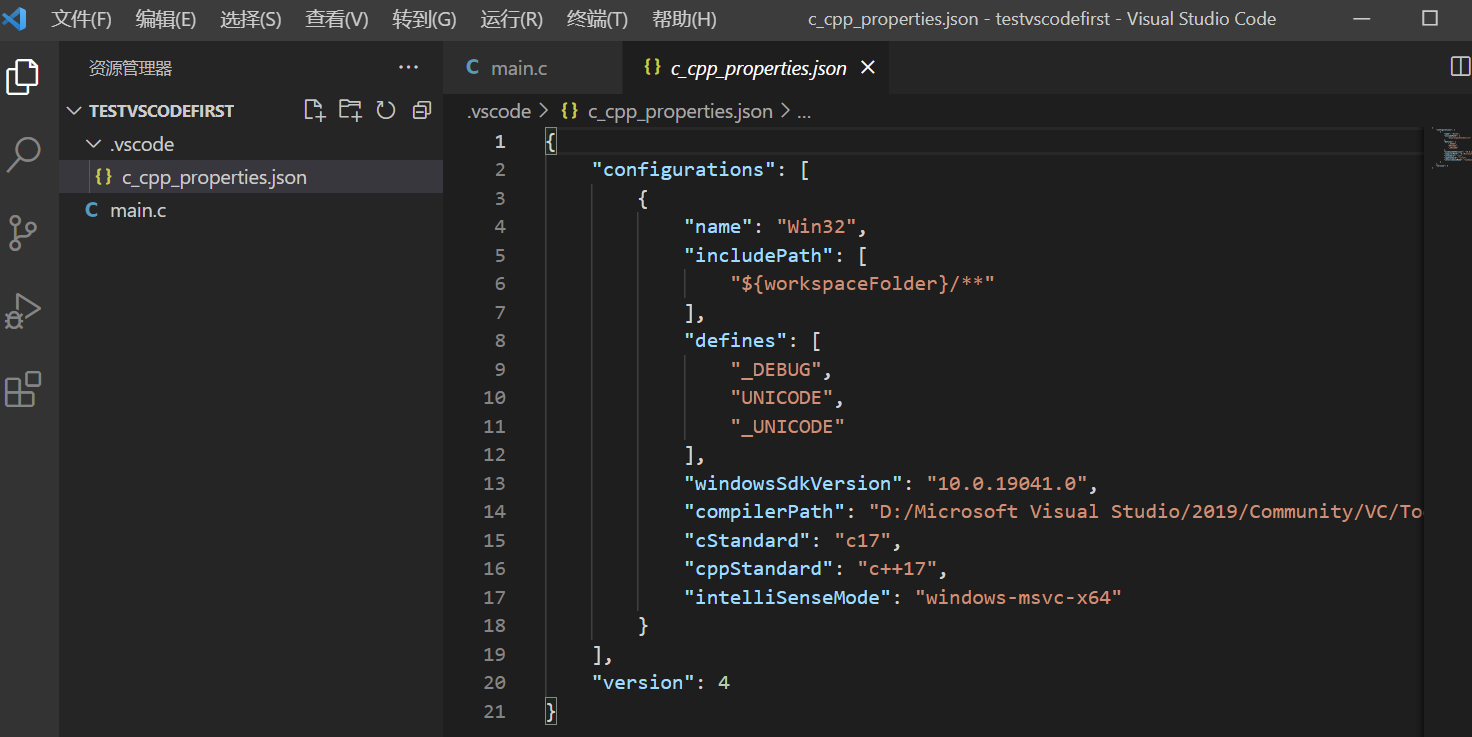Open the 运行(R) menu
Screen dimensions: 1472x737
(x=511, y=19)
